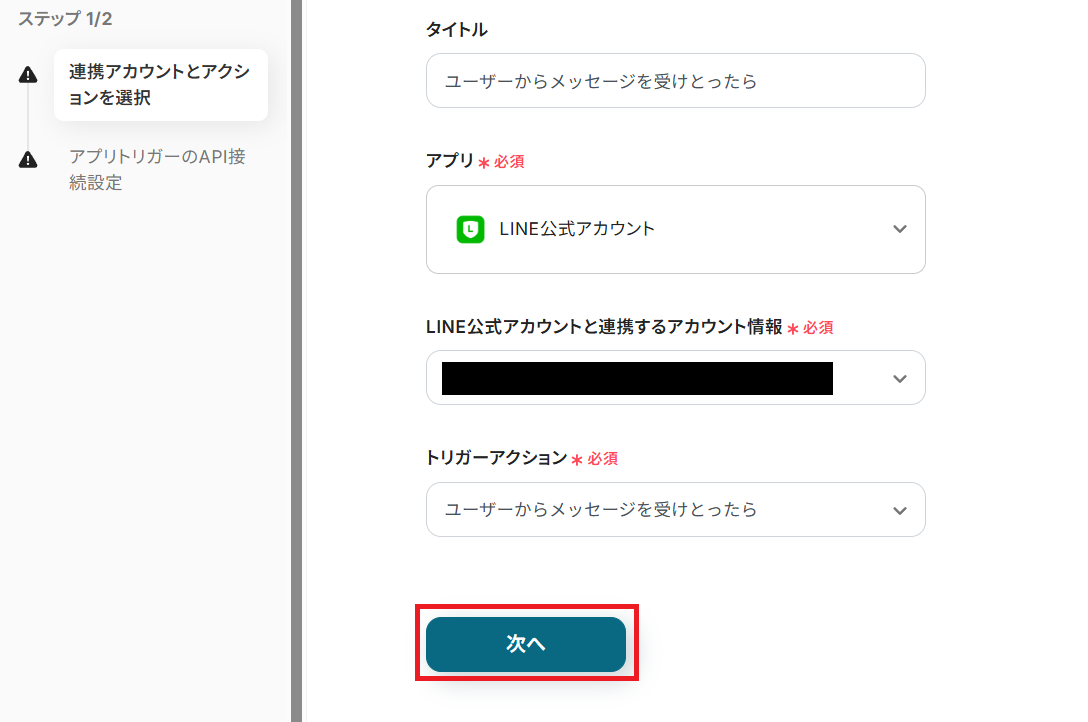
Task: Click the LINE公式アカウントと連携するアカウント情報 label
Action: coord(604,326)
